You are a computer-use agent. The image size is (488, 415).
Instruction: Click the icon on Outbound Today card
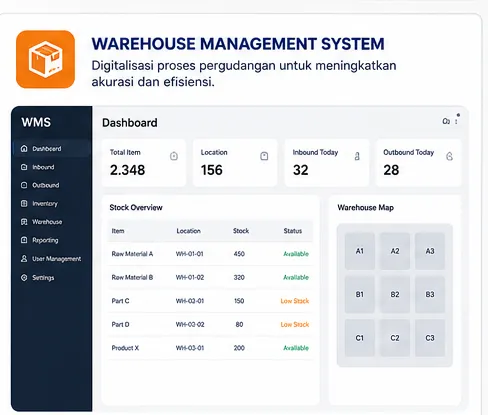(x=449, y=156)
